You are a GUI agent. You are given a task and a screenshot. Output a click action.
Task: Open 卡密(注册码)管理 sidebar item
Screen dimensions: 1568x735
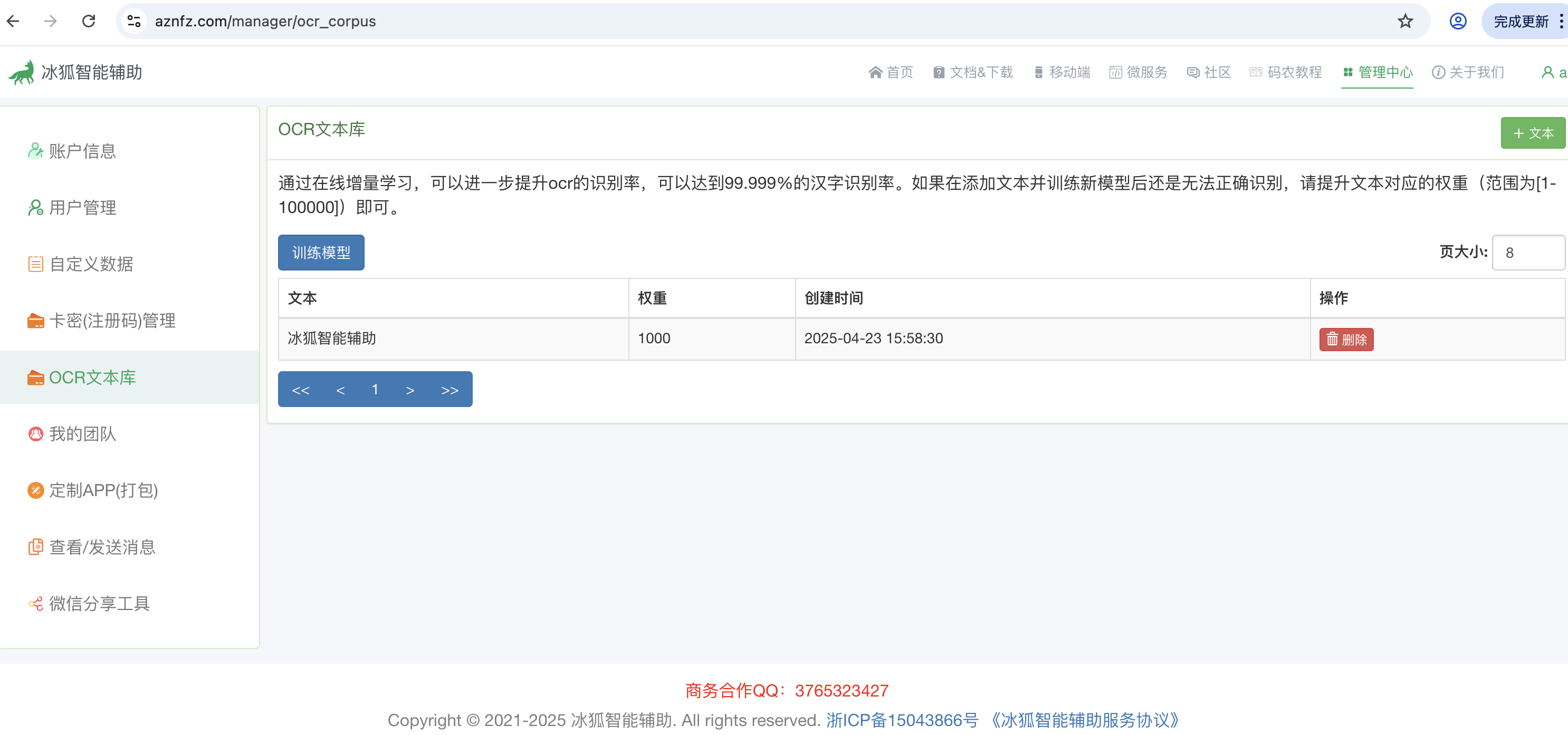tap(112, 321)
